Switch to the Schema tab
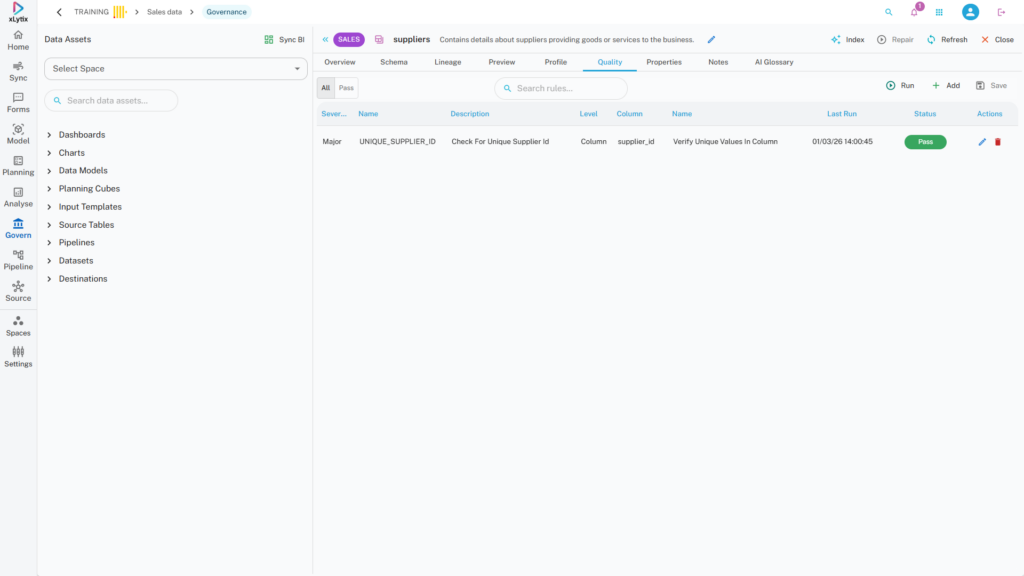This screenshot has width=1024, height=576. [393, 62]
